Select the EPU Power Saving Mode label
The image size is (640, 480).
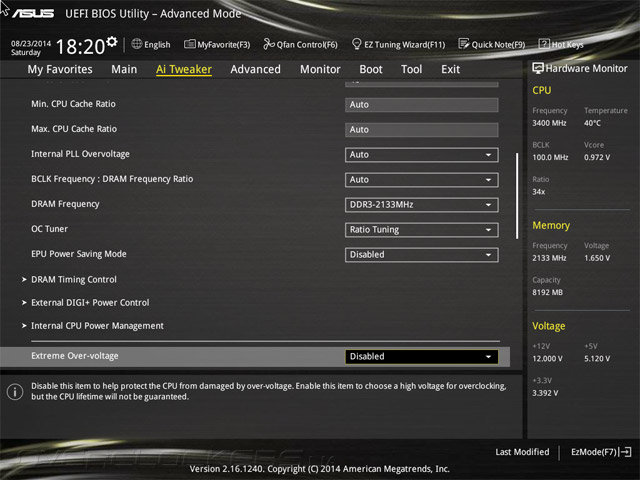coord(79,254)
